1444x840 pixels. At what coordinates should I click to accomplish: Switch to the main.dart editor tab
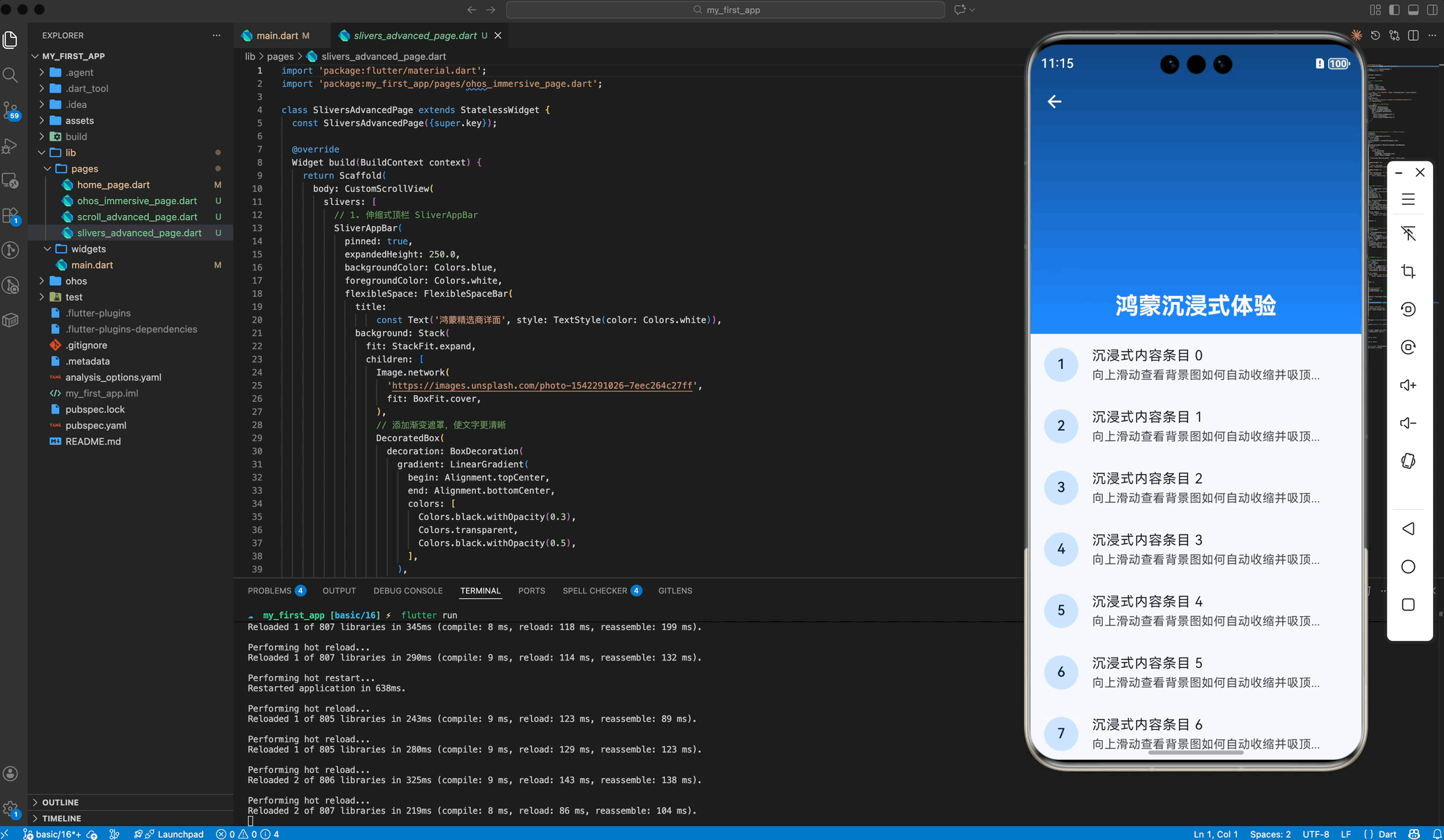[277, 36]
